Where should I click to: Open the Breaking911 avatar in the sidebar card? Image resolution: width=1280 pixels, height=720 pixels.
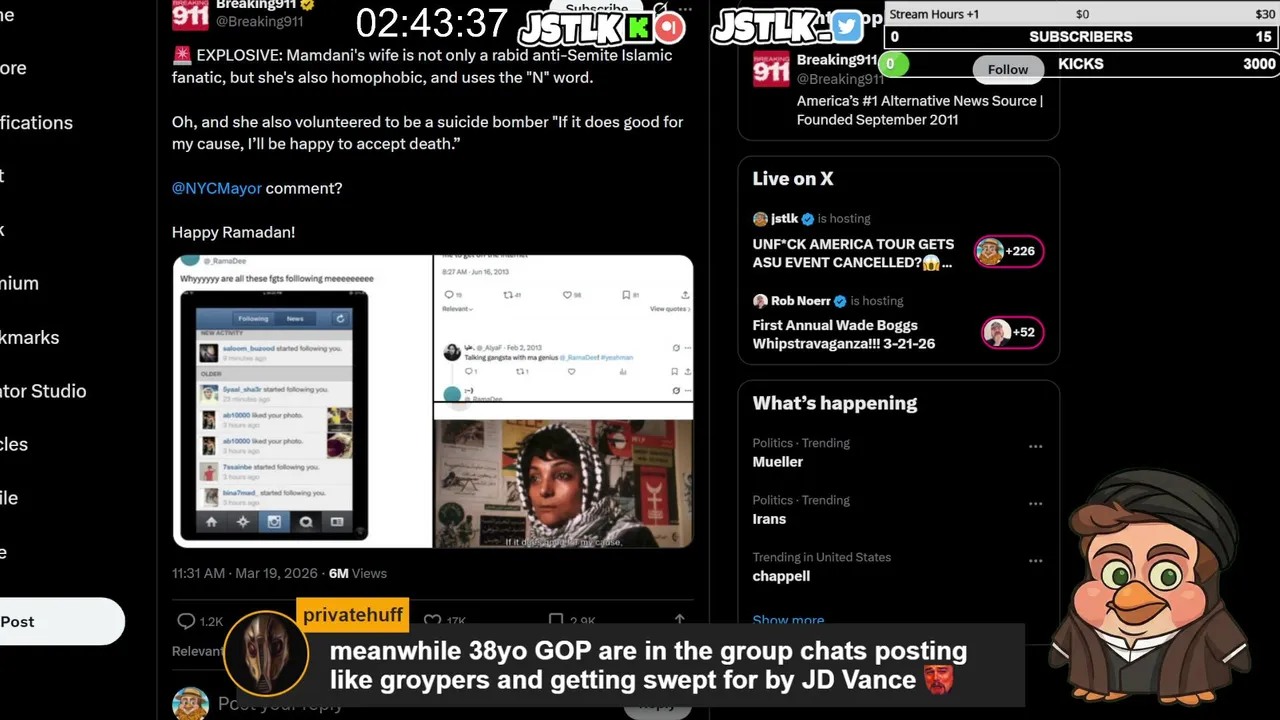(x=771, y=69)
